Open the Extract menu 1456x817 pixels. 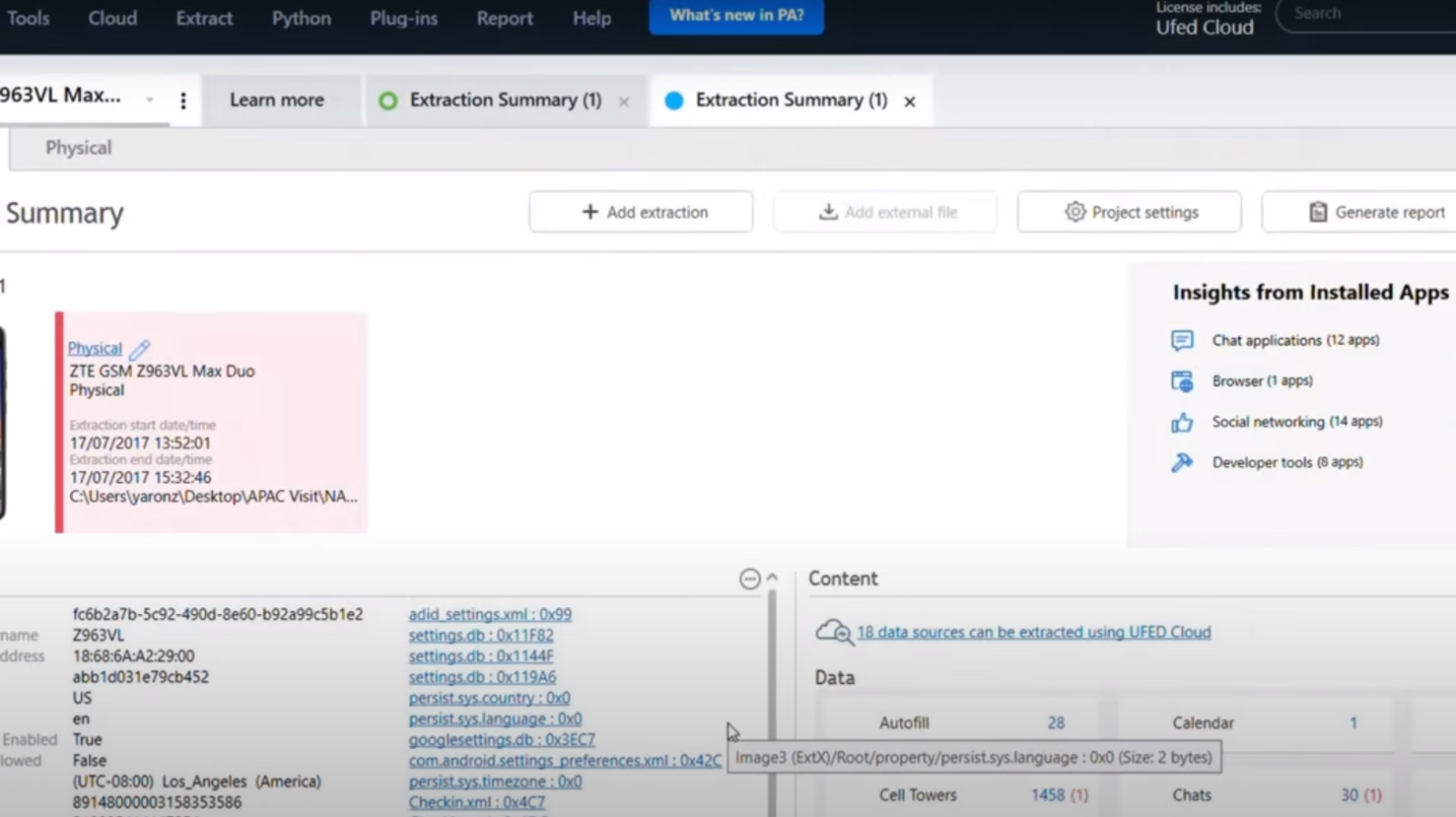(204, 18)
